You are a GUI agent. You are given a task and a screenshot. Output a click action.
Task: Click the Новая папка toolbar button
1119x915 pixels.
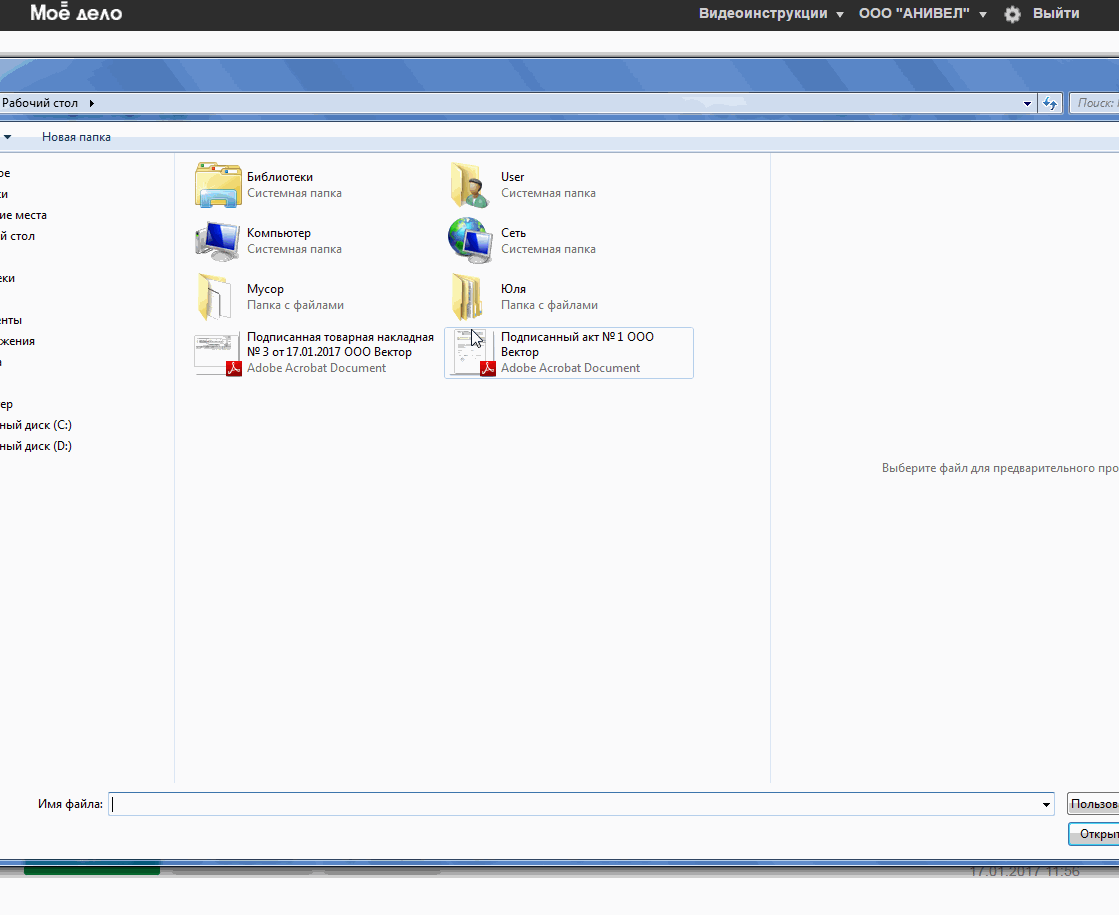(76, 137)
